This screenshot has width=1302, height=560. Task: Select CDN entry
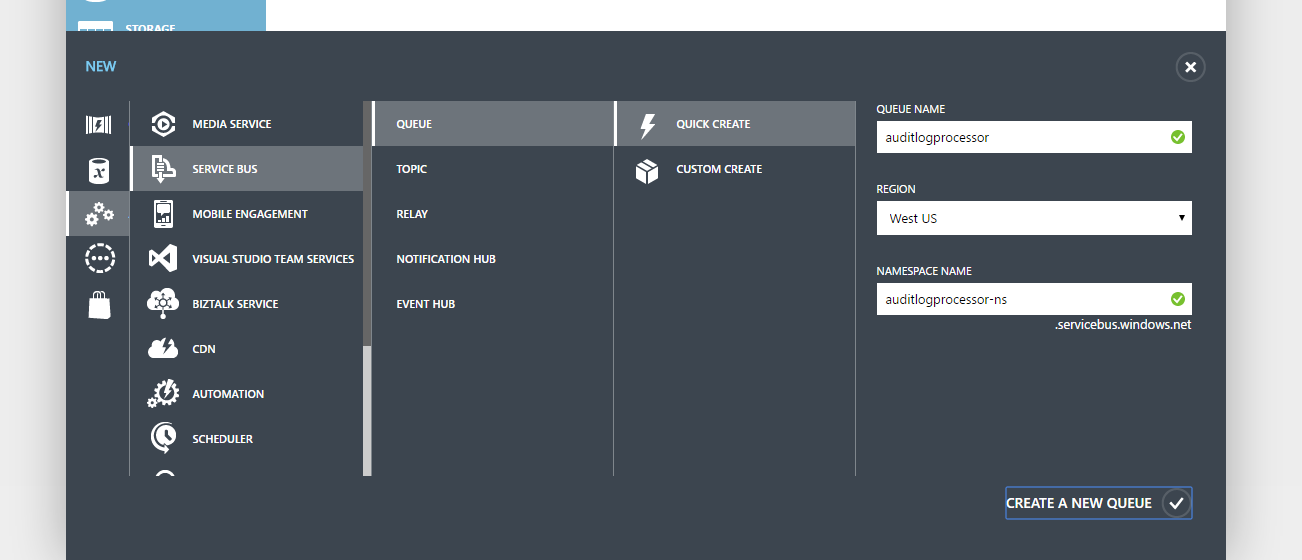tap(246, 349)
